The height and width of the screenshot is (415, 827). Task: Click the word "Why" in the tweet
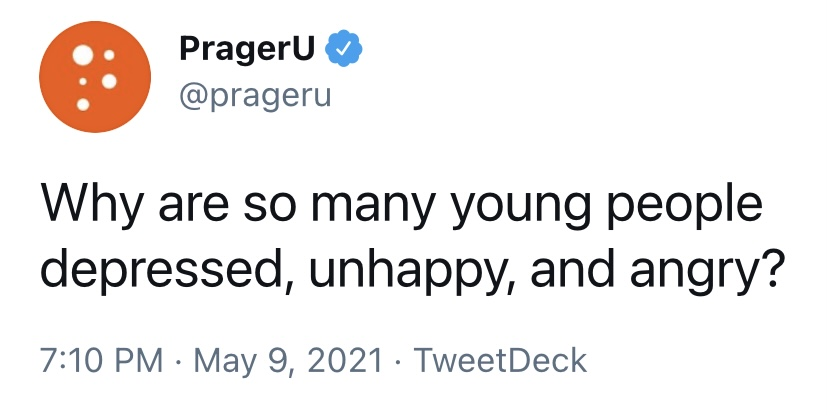(85, 206)
